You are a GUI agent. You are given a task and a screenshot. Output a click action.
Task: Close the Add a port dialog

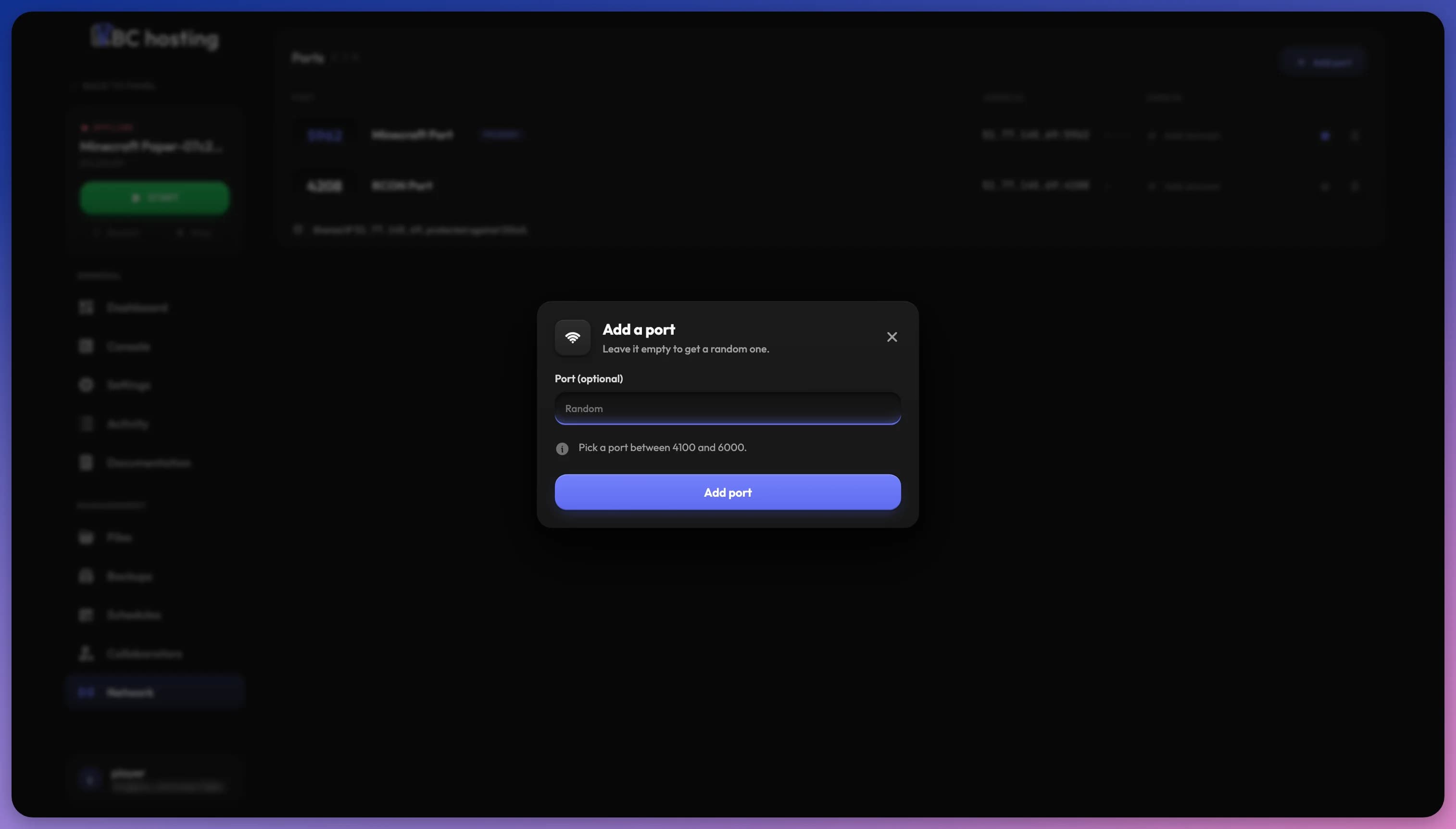click(892, 337)
